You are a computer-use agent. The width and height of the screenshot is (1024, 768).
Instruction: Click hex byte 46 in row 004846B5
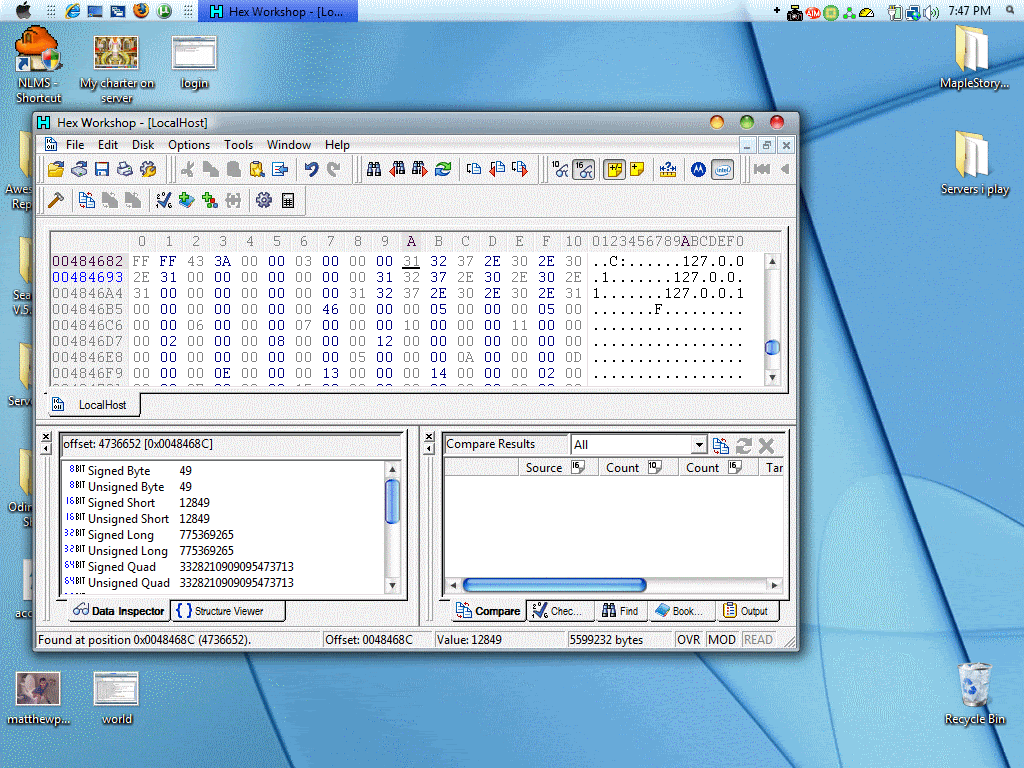point(330,309)
